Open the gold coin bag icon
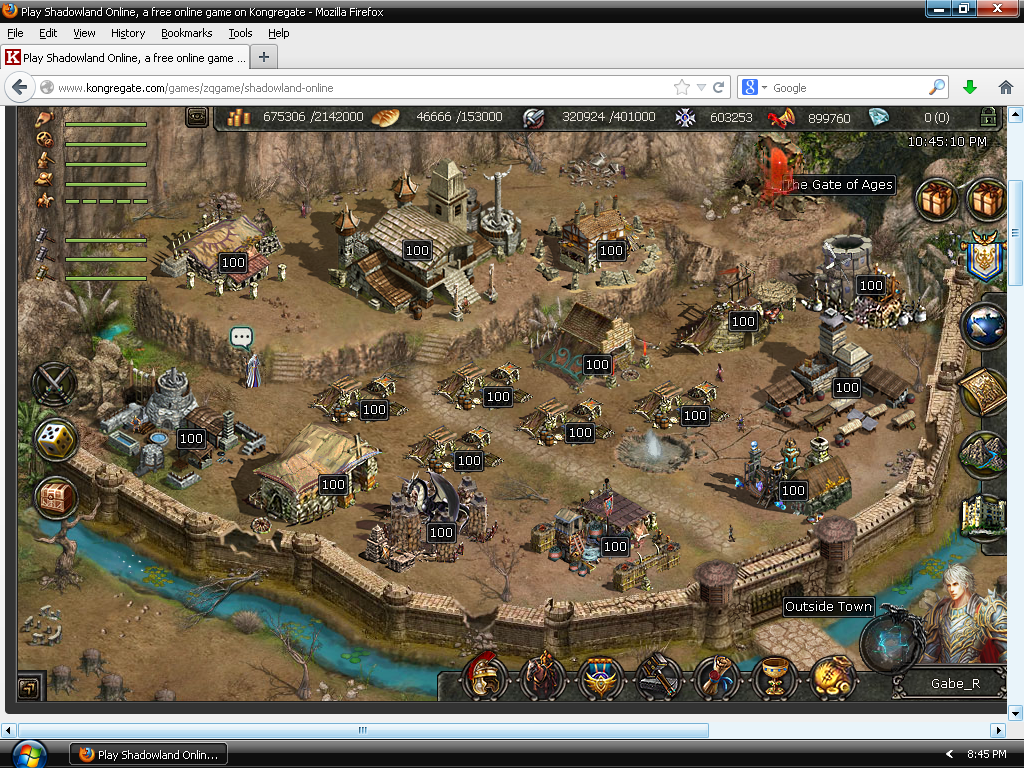Screen dimensions: 1024x768 (831, 678)
